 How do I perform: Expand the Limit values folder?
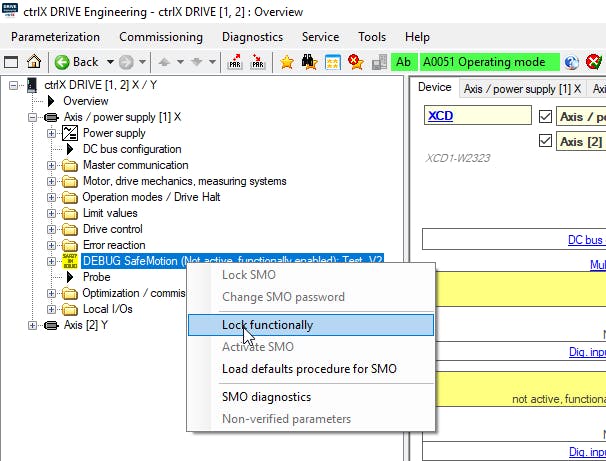coord(51,213)
